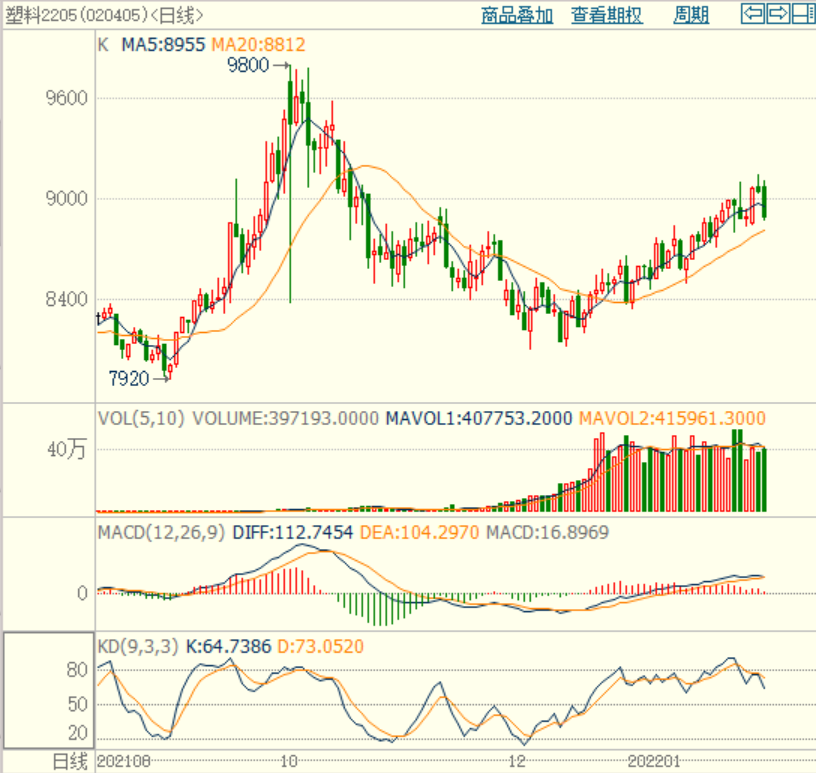Click the DEA:104.2970 value label
This screenshot has height=773, width=816.
(x=419, y=532)
